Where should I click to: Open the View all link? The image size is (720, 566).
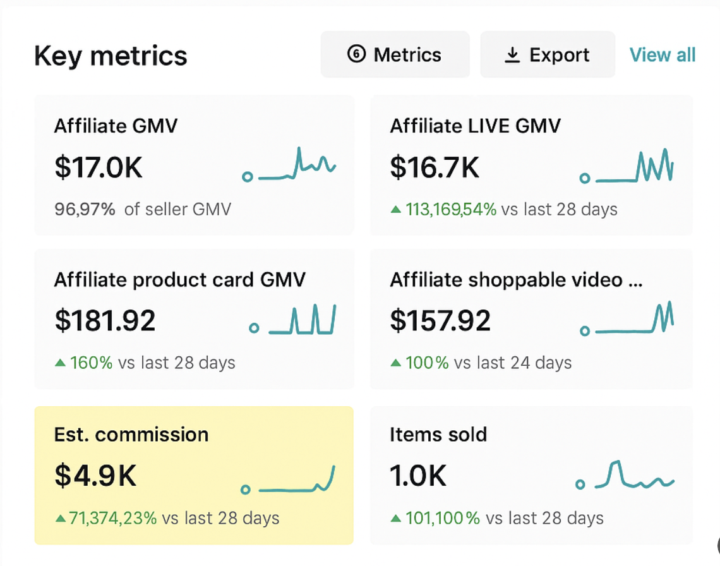click(x=662, y=55)
